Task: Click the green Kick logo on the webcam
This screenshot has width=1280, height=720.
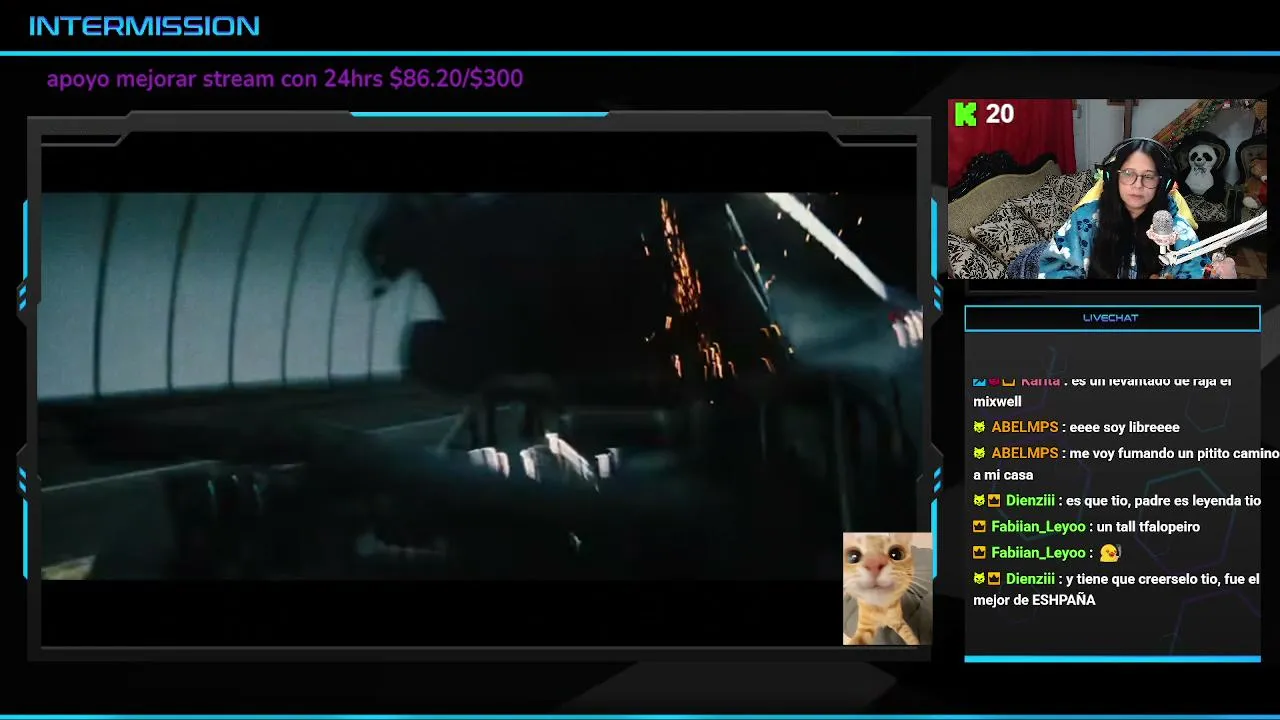Action: tap(965, 114)
